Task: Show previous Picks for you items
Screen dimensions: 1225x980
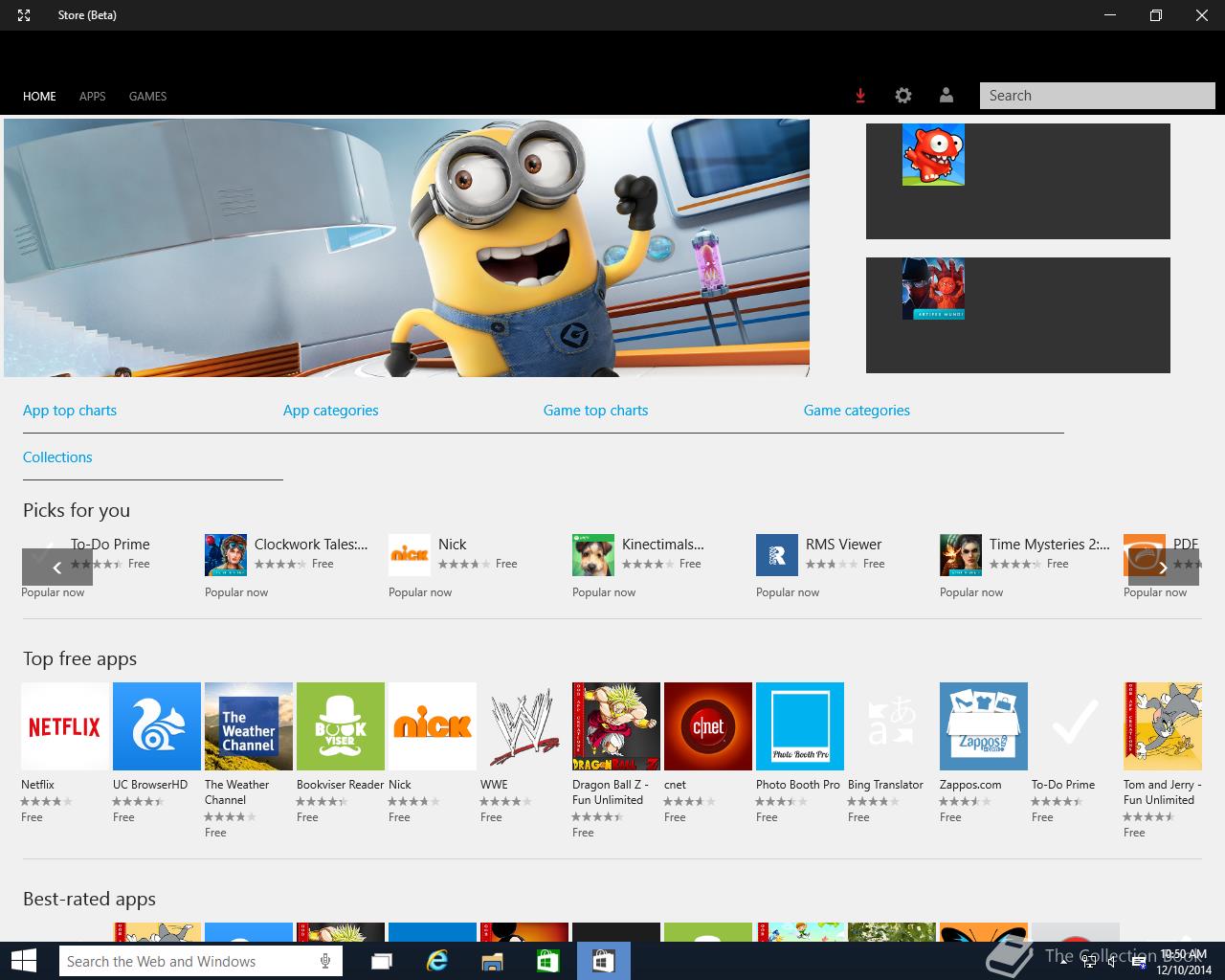Action: click(57, 568)
